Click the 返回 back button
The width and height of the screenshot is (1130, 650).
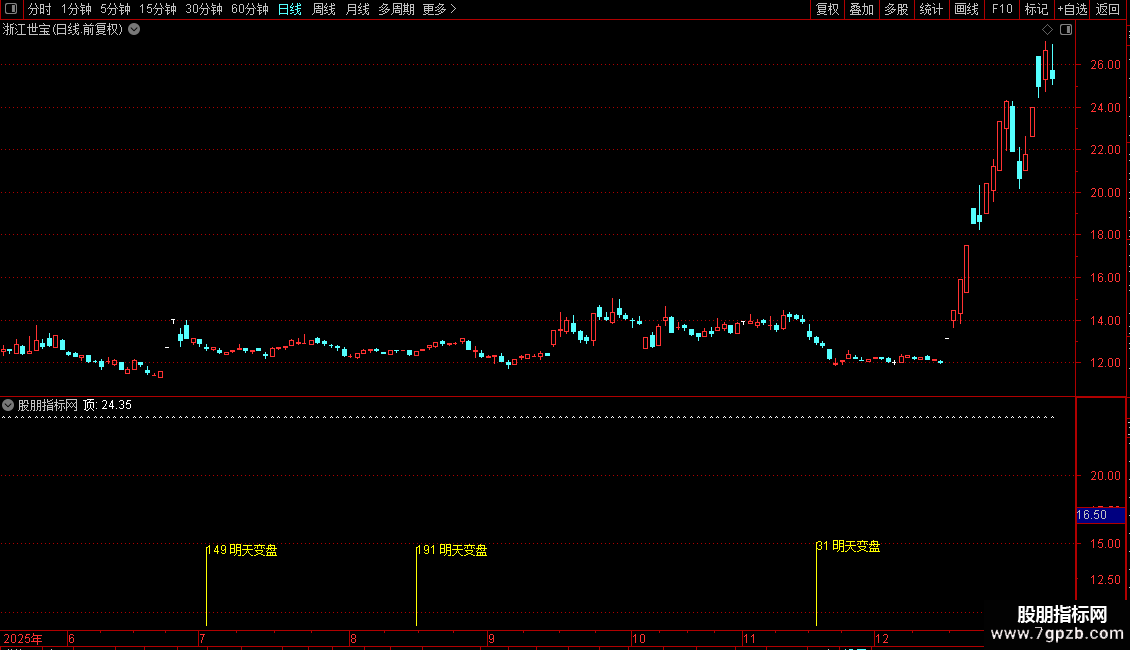(x=1108, y=9)
